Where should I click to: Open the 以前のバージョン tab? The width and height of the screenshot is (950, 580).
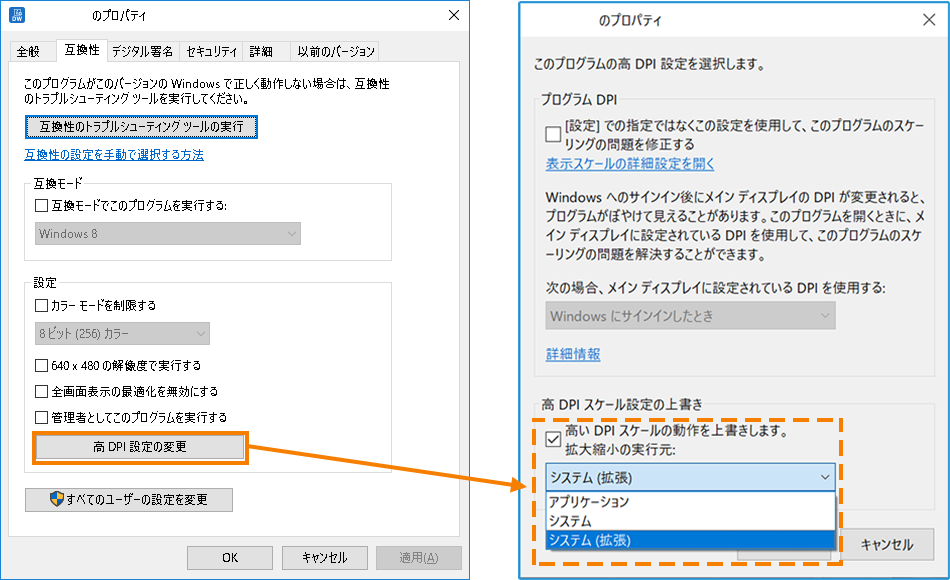(x=336, y=52)
